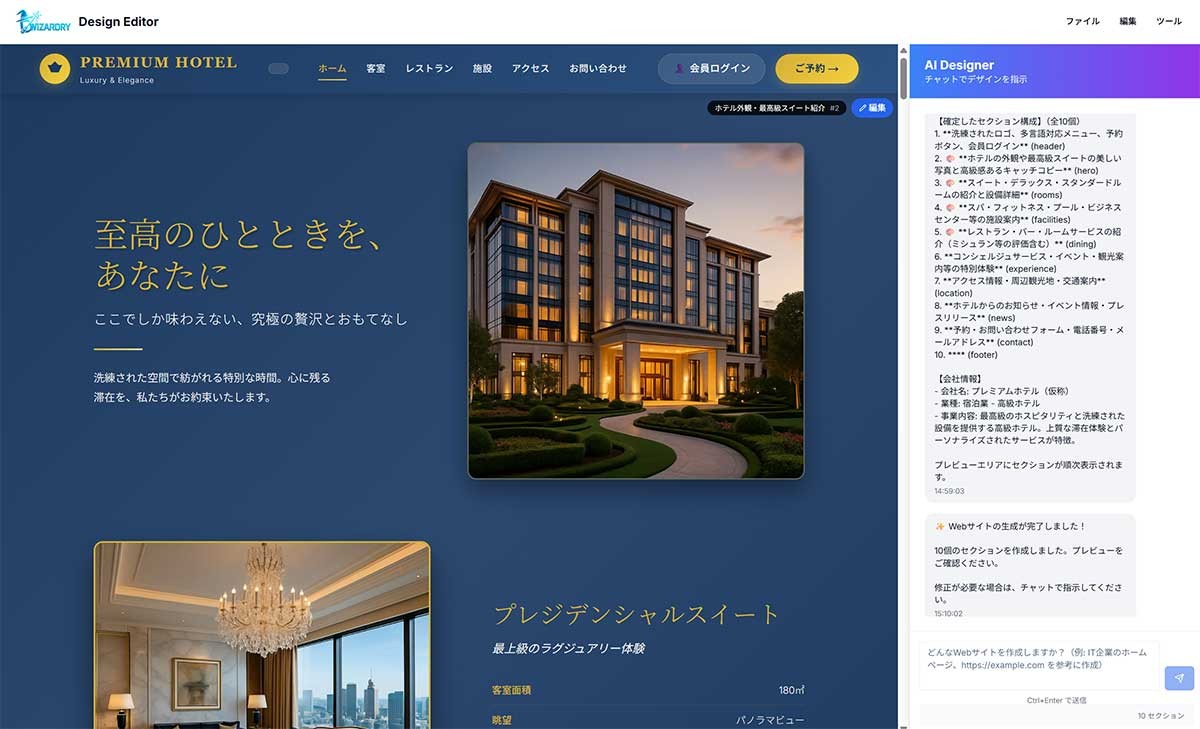Image resolution: width=1200 pixels, height=729 pixels.
Task: Open the 施設 navigation link
Action: (x=483, y=68)
